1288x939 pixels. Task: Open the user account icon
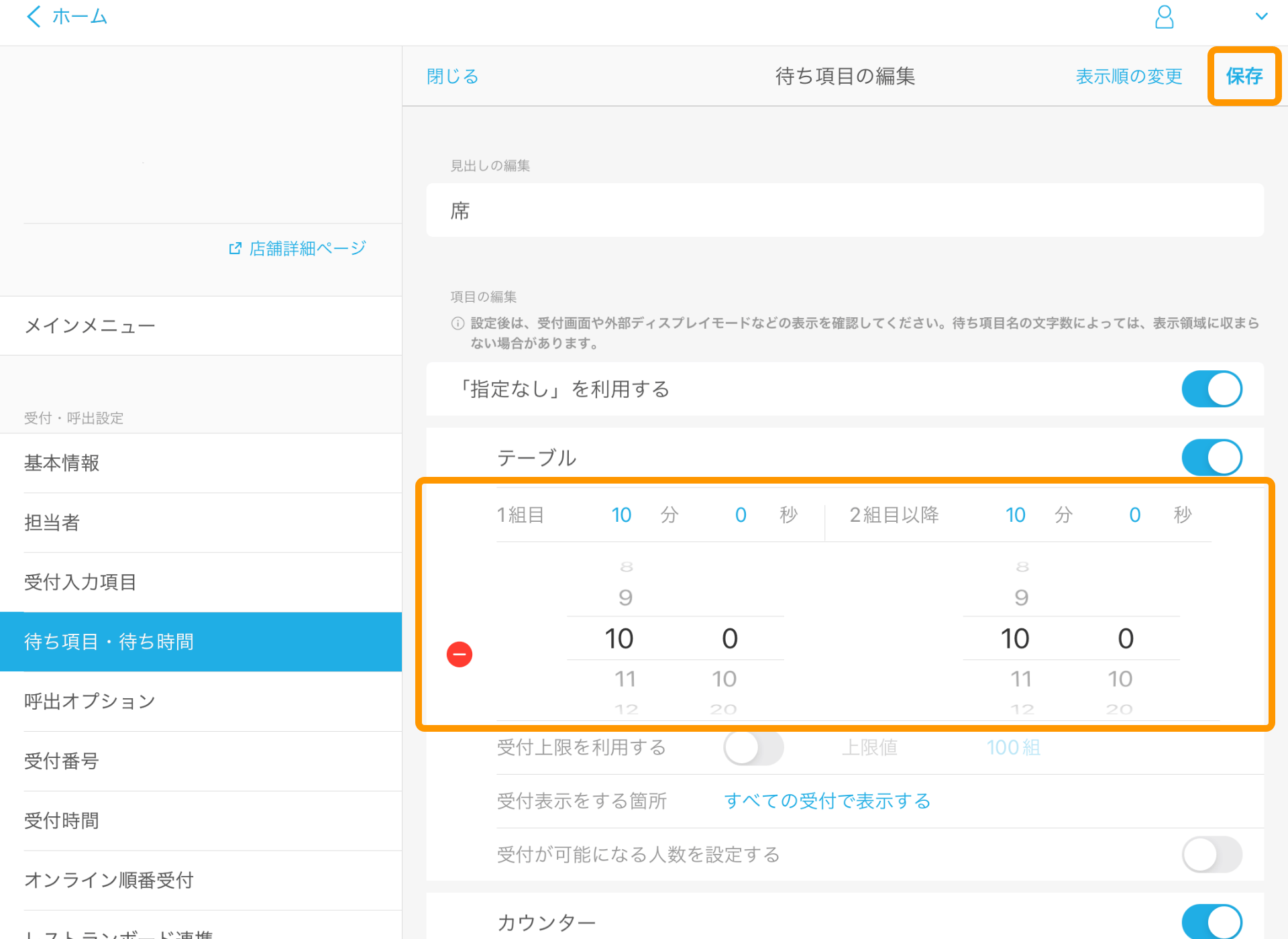pyautogui.click(x=1165, y=17)
